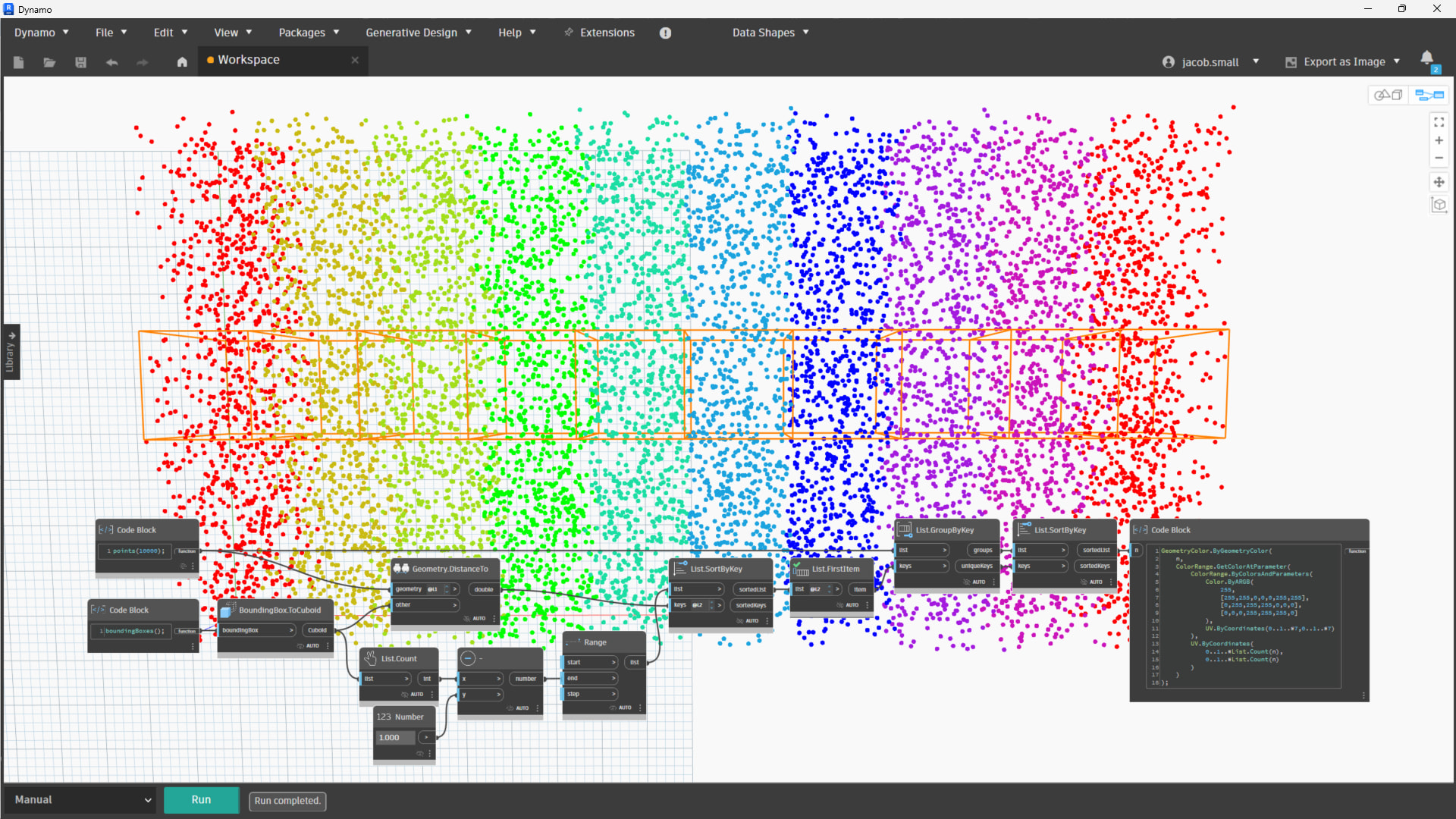Image resolution: width=1456 pixels, height=819 pixels.
Task: Click the Run button
Action: 201,800
